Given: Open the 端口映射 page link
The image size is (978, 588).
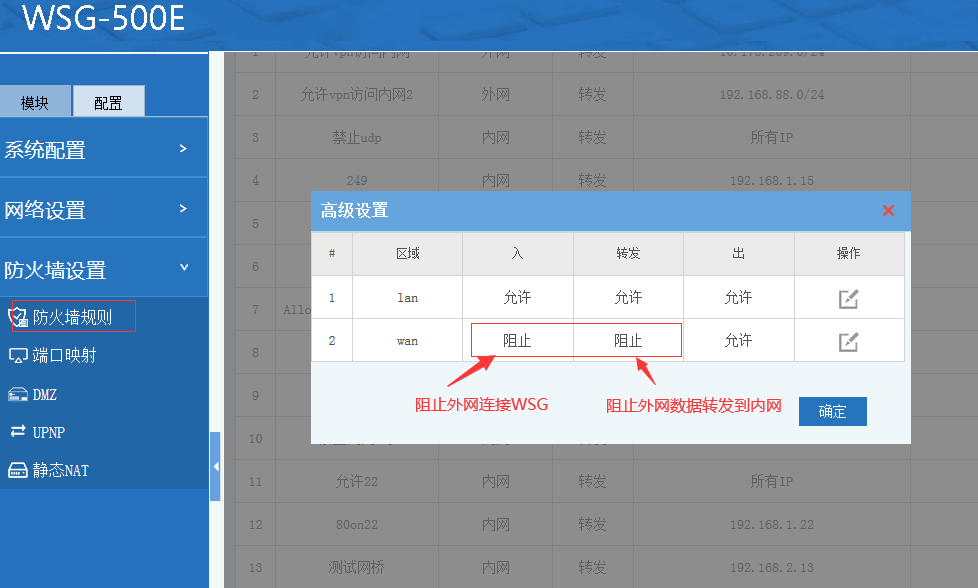Looking at the screenshot, I should 64,356.
